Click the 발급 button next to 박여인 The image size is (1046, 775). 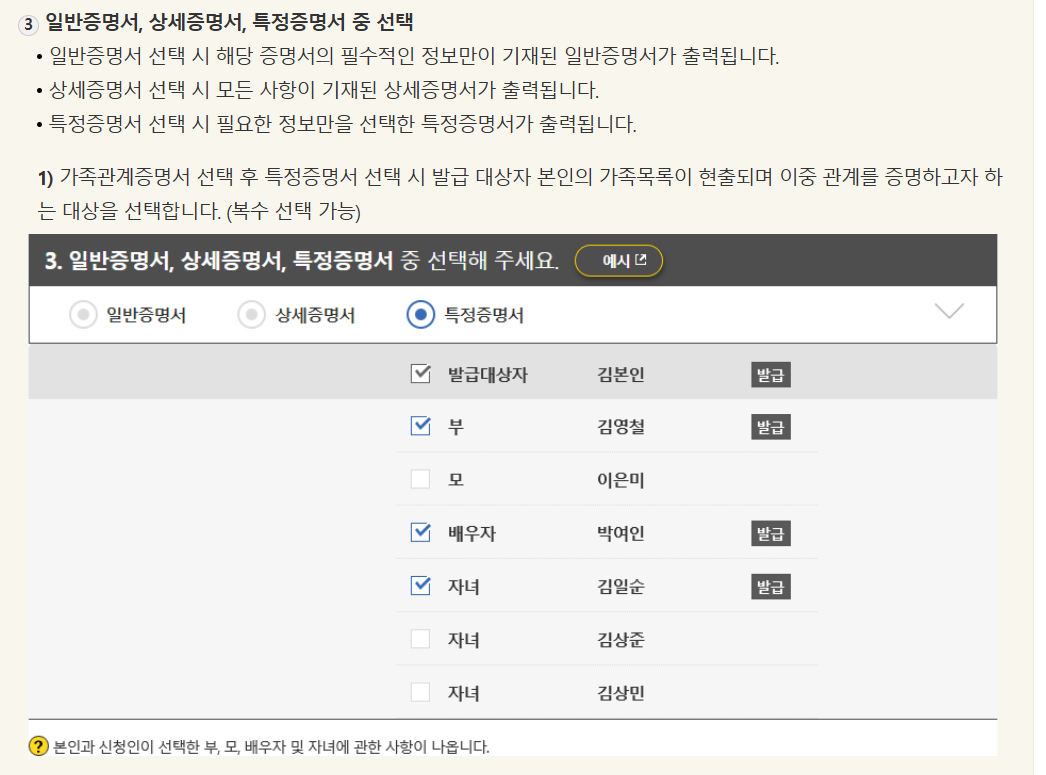coord(768,533)
